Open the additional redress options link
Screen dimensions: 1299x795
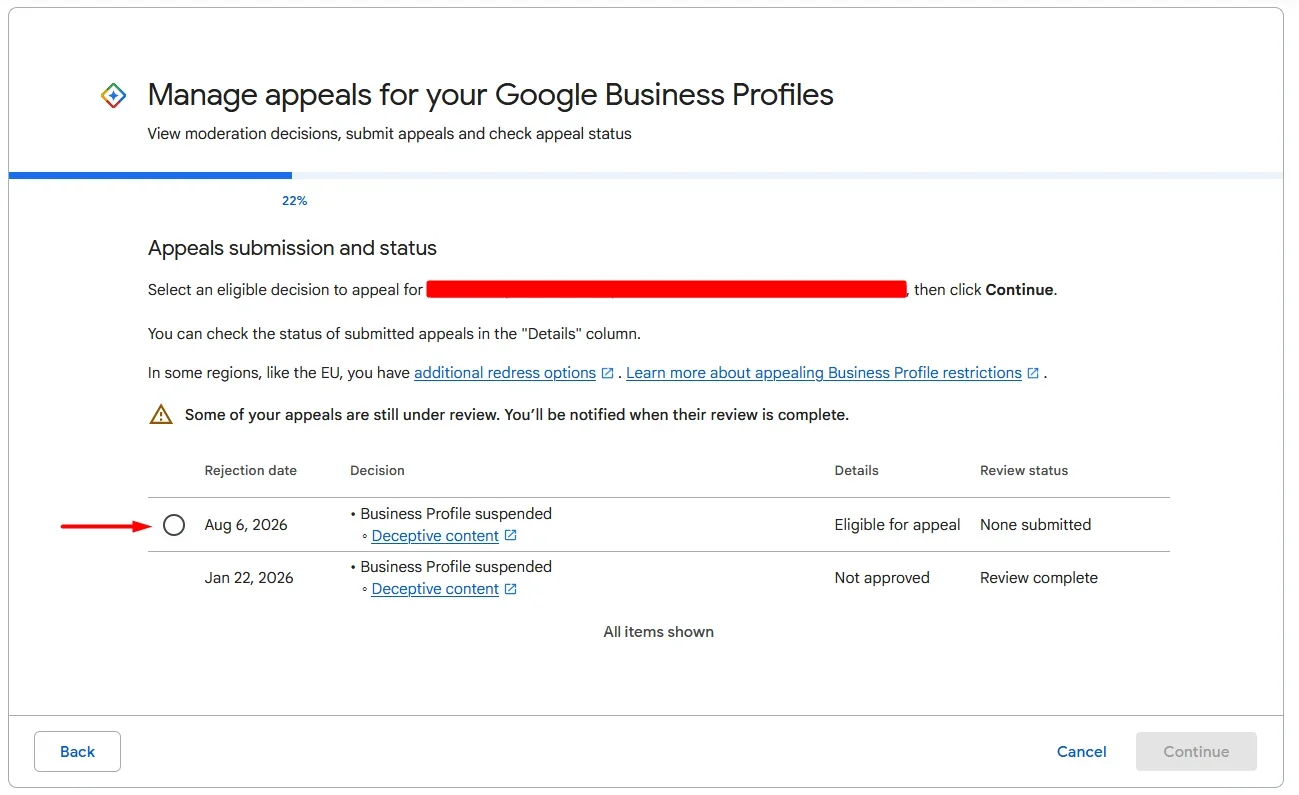coord(505,373)
